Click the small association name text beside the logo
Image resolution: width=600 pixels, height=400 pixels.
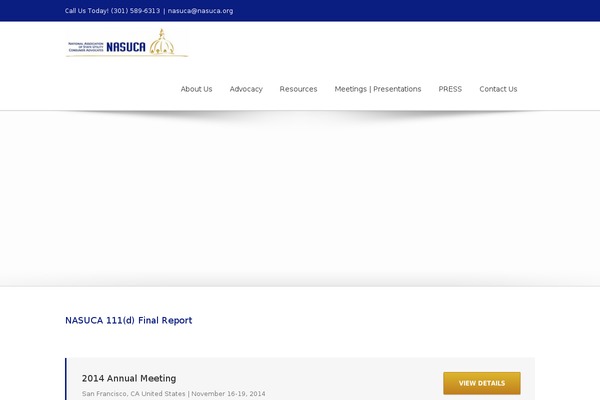coord(82,46)
